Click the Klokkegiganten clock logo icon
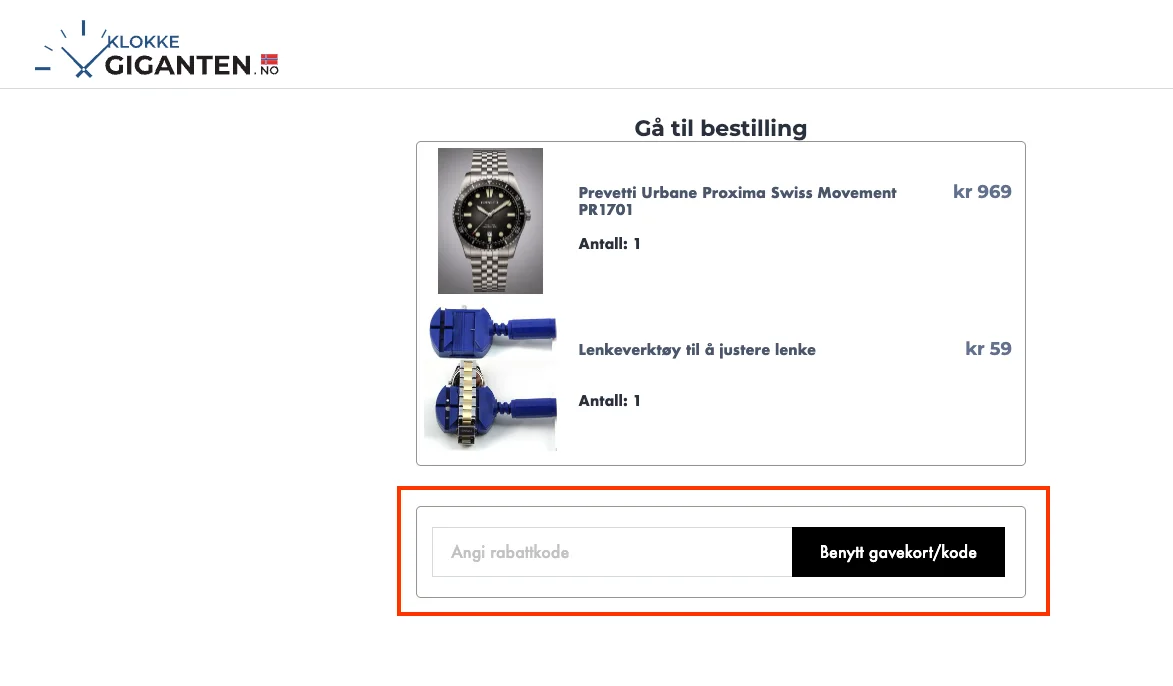Image resolution: width=1173 pixels, height=686 pixels. pos(71,52)
